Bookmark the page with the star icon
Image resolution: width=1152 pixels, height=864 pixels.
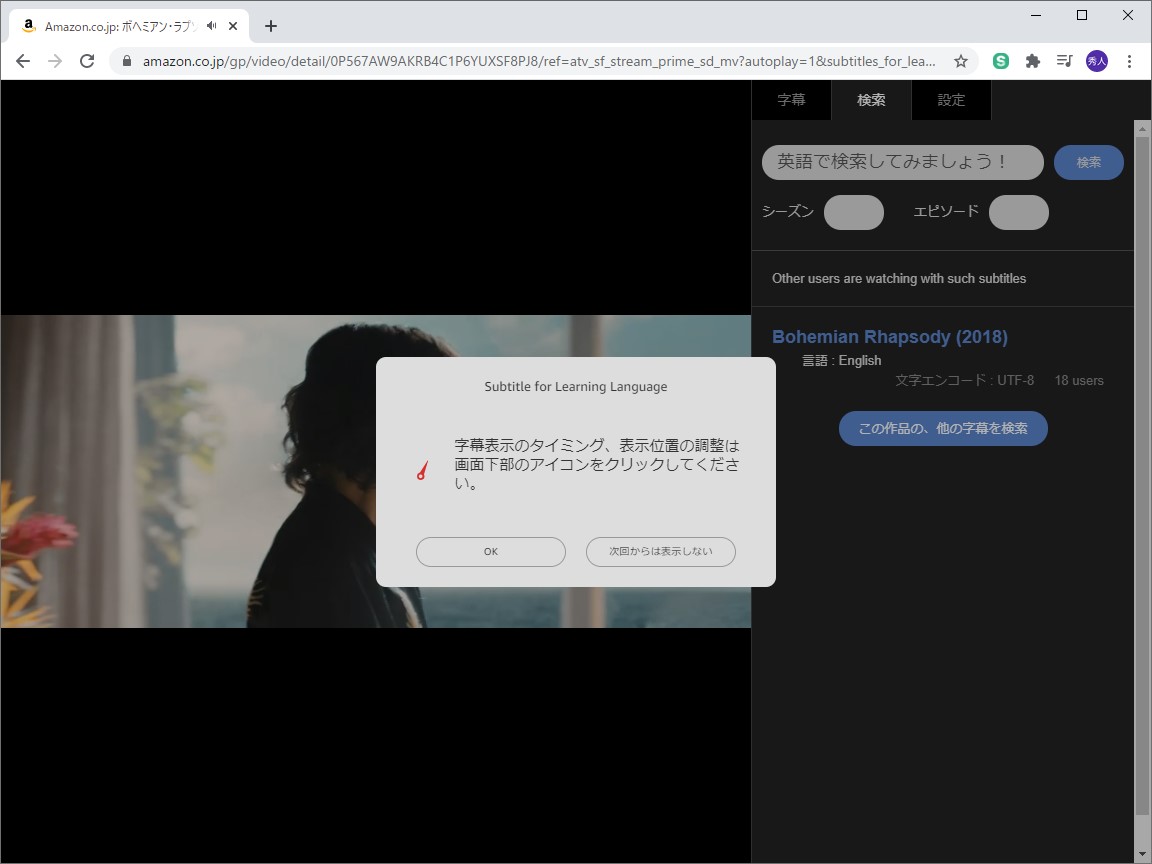(960, 61)
